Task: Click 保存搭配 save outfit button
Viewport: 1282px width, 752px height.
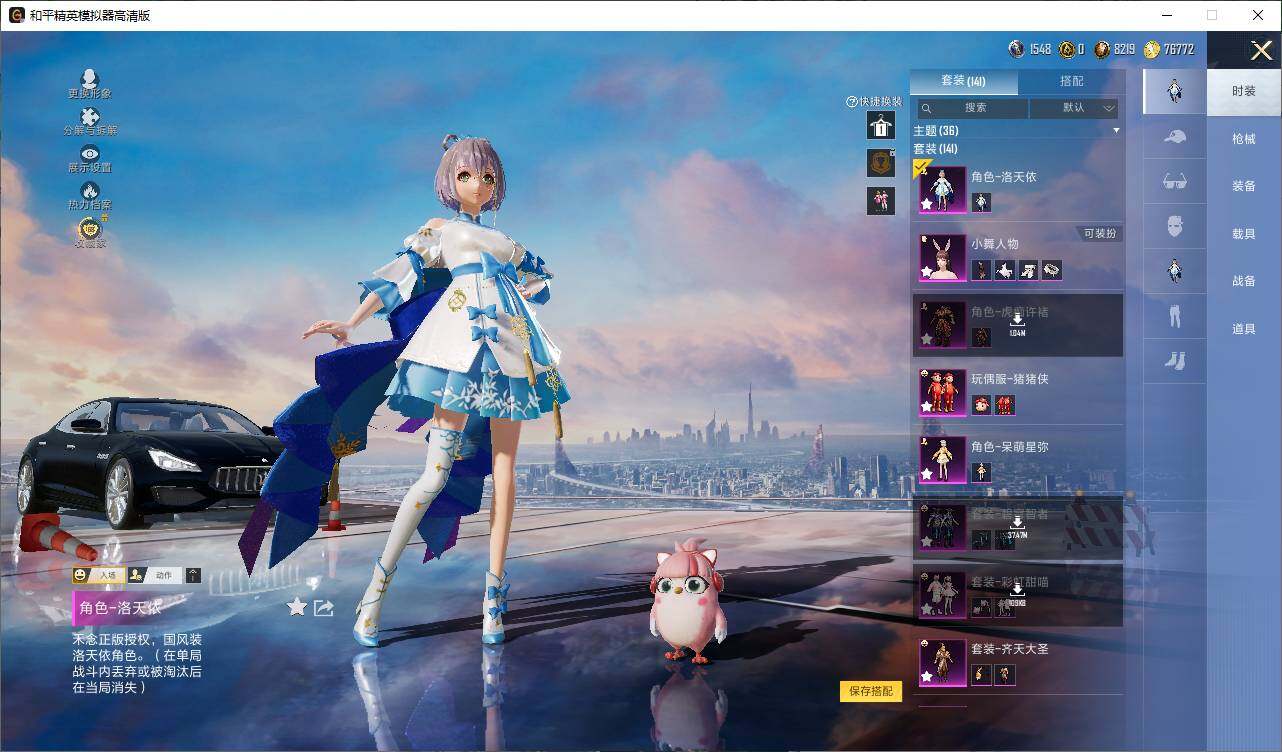Action: pyautogui.click(x=871, y=691)
